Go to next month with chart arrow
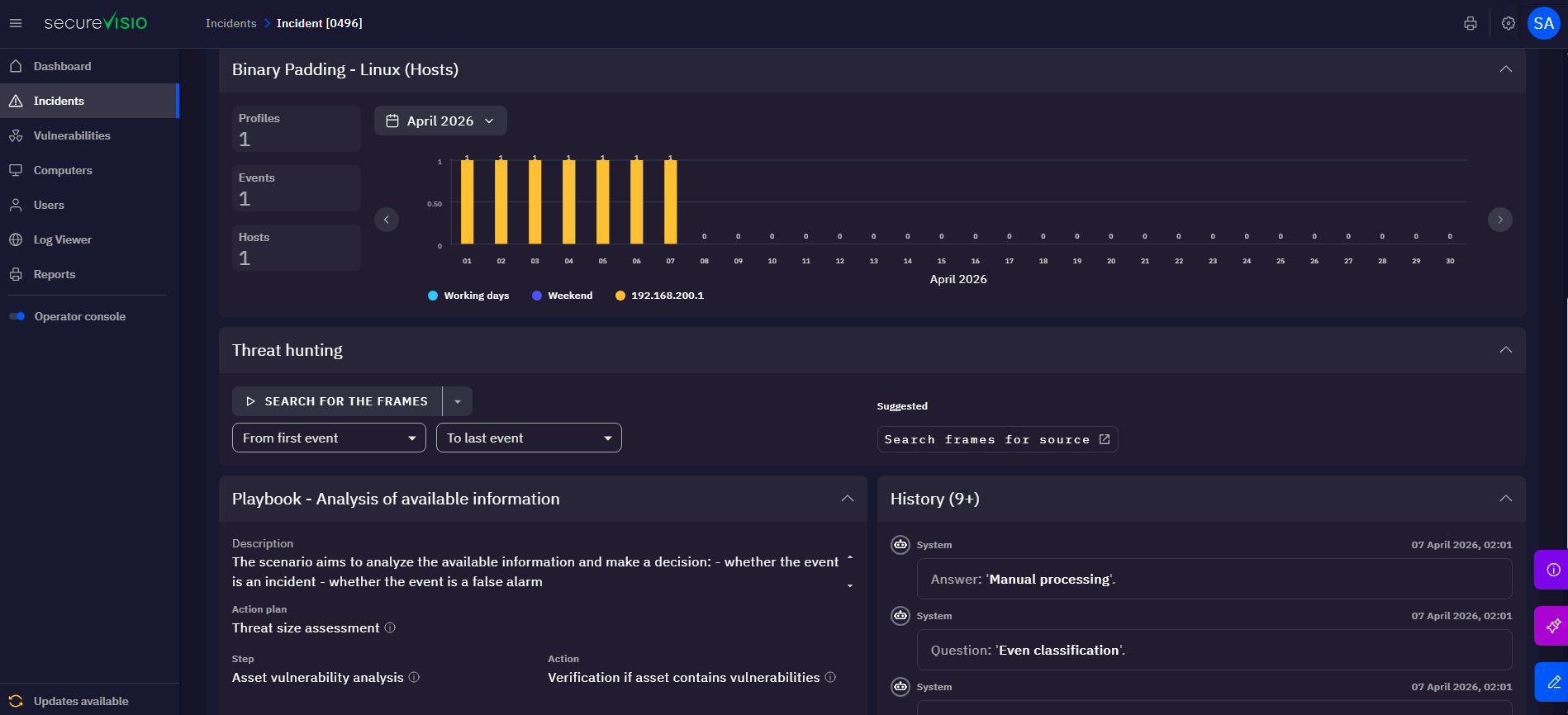The image size is (1568, 715). coord(1499,220)
